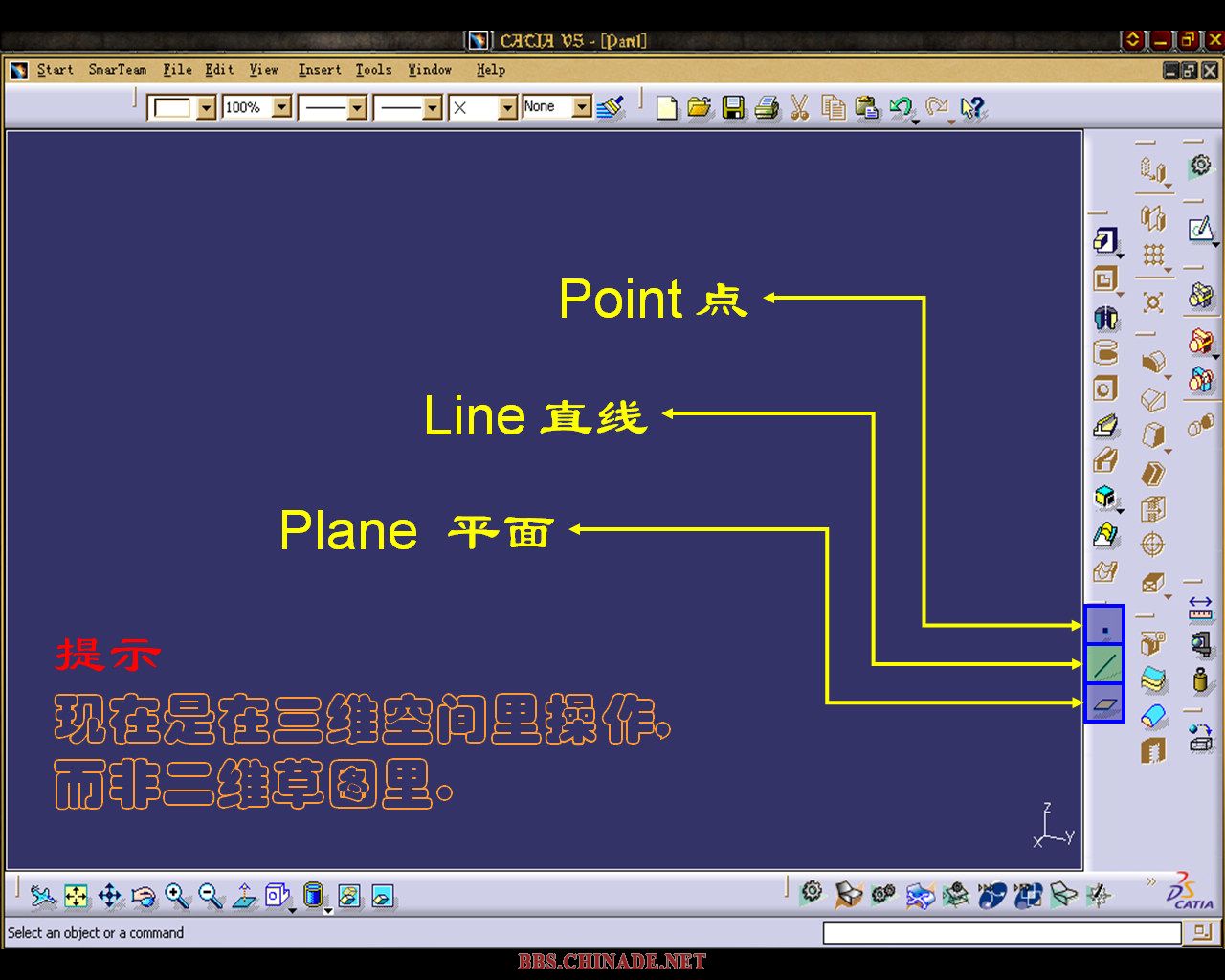The height and width of the screenshot is (980, 1225).
Task: Click the command input field in status bar
Action: pyautogui.click(x=1001, y=932)
